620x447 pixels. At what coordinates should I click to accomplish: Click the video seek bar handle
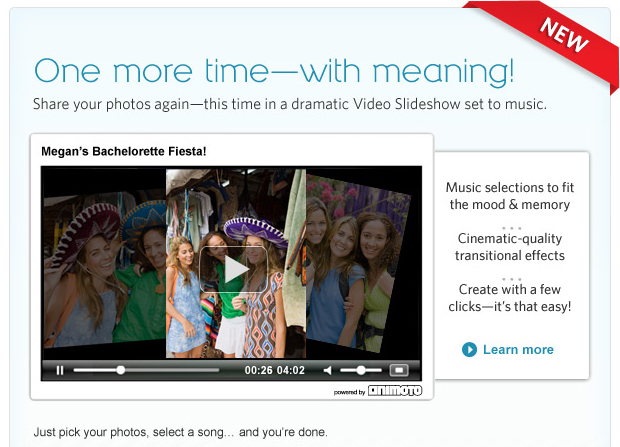[121, 370]
